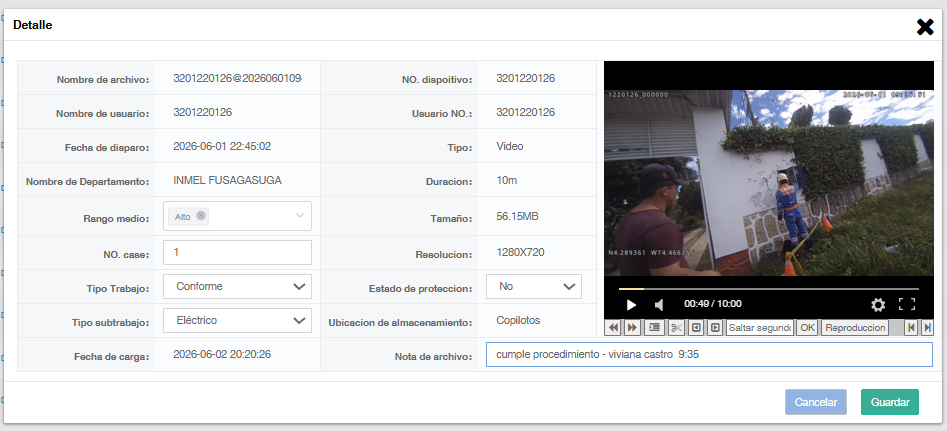Click the 56.15MB size value
Image resolution: width=947 pixels, height=431 pixels.
(x=517, y=216)
